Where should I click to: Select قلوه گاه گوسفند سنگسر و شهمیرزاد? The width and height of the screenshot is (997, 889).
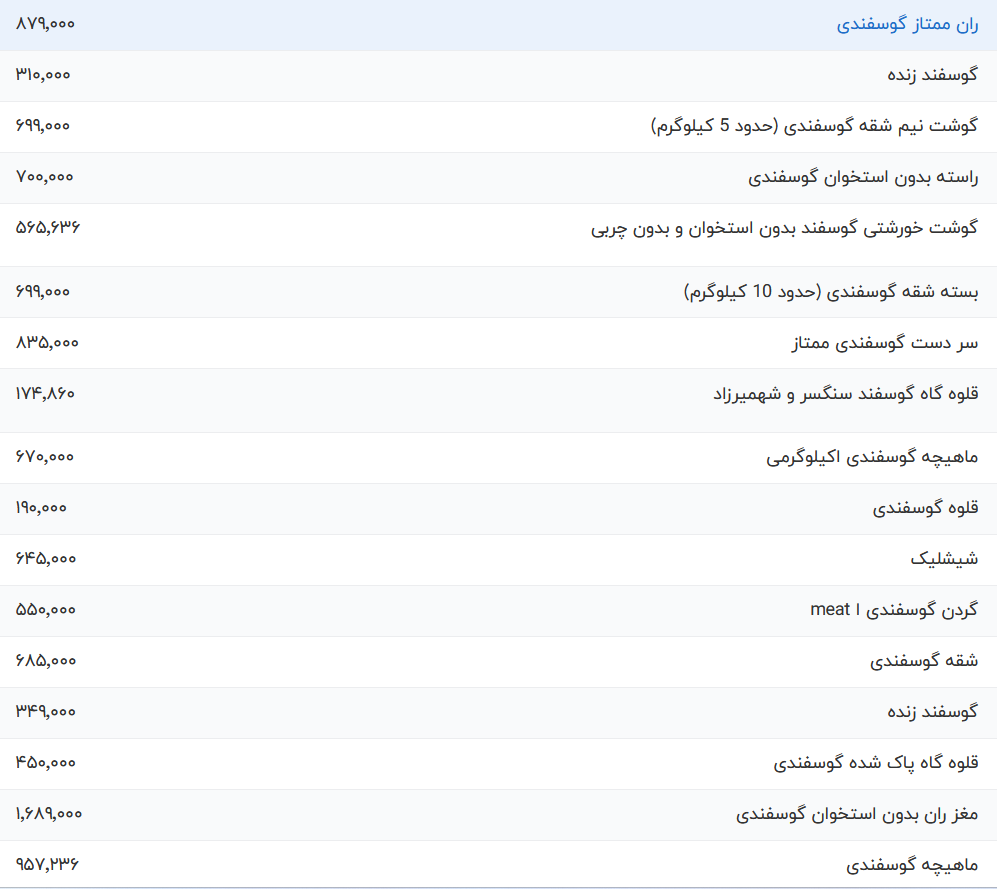(845, 394)
